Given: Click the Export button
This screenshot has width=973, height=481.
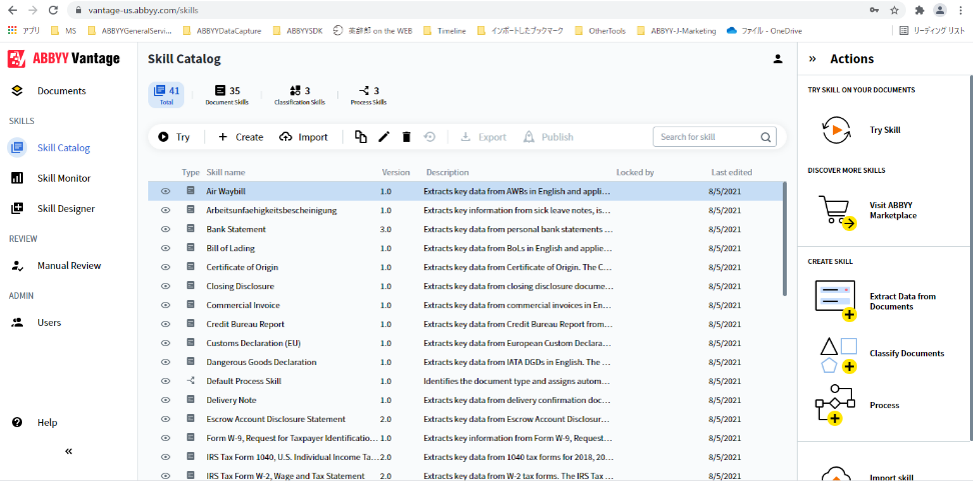Looking at the screenshot, I should (483, 137).
